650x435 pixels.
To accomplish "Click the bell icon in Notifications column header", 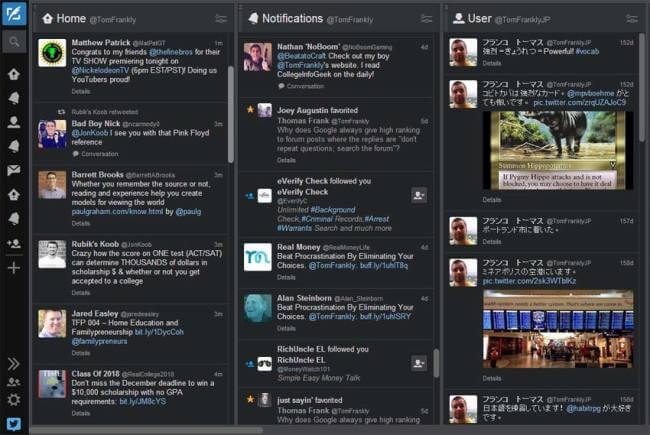I will [x=253, y=18].
